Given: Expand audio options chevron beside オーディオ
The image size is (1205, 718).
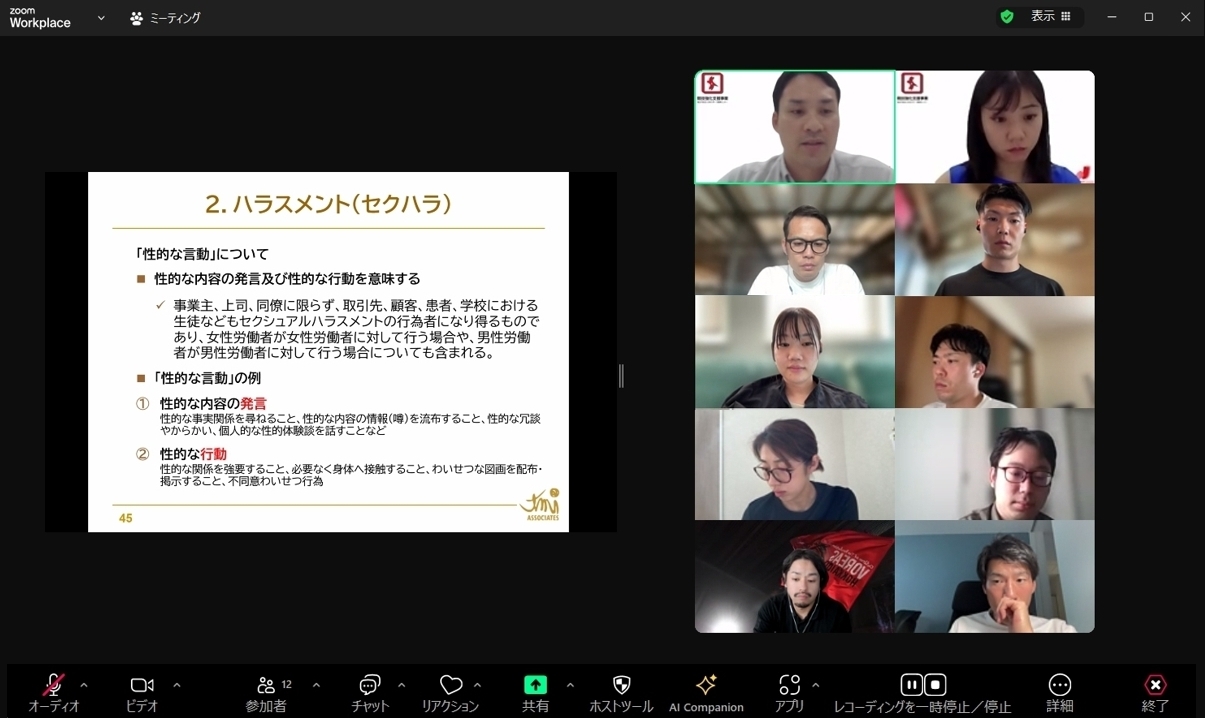Looking at the screenshot, I should pyautogui.click(x=84, y=685).
